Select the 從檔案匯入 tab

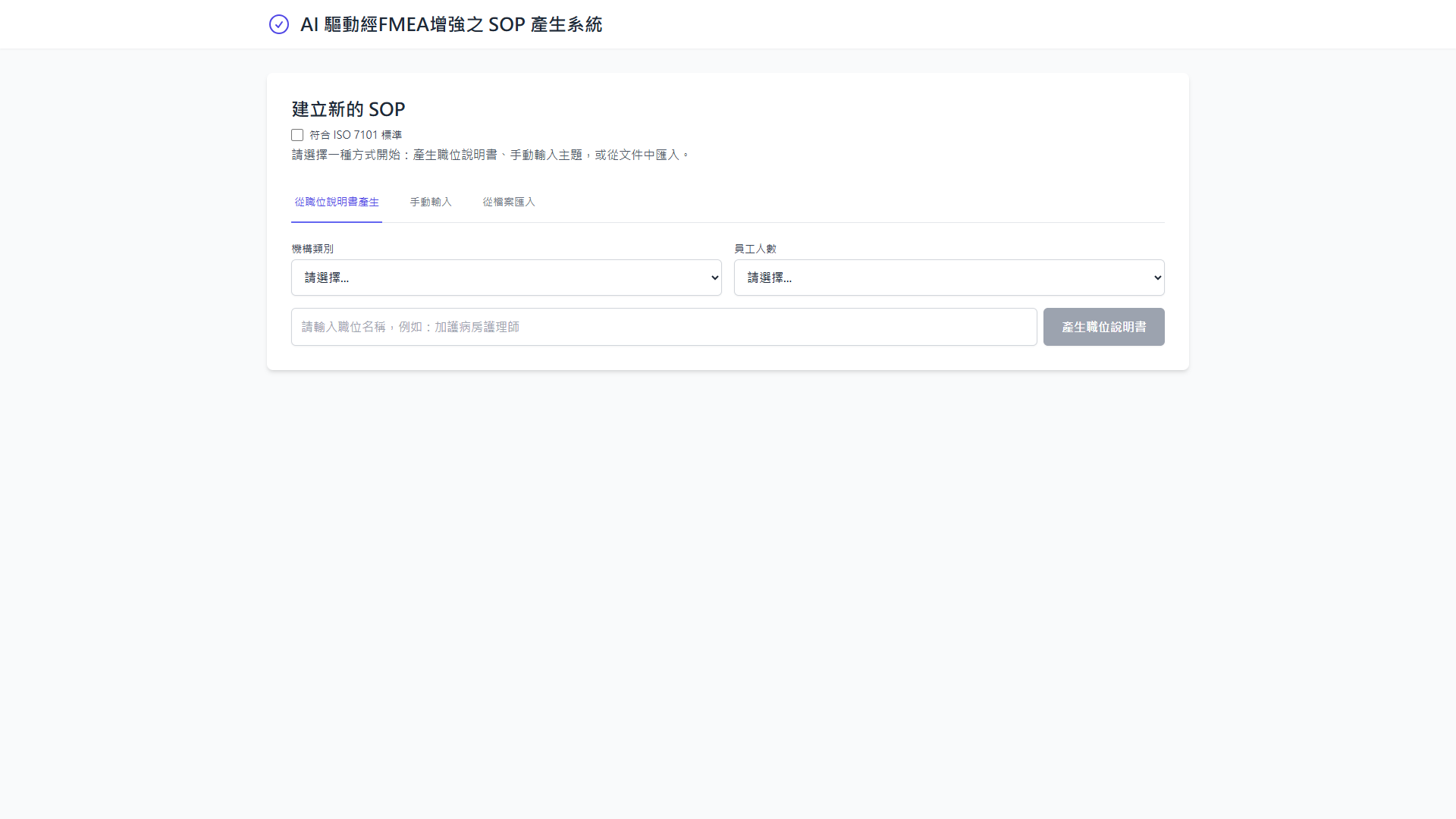coord(509,202)
